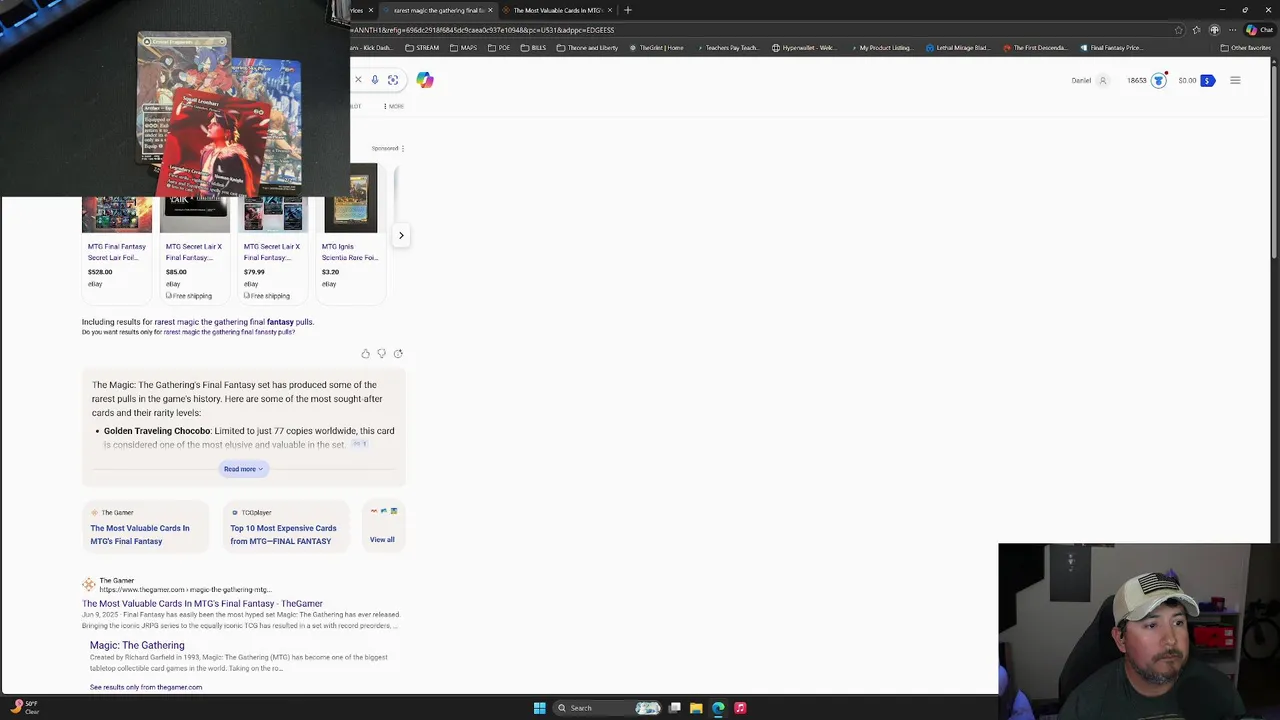Switch to Microsoft Edge taskbar icon
This screenshot has height=720, width=1280.
(x=718, y=708)
